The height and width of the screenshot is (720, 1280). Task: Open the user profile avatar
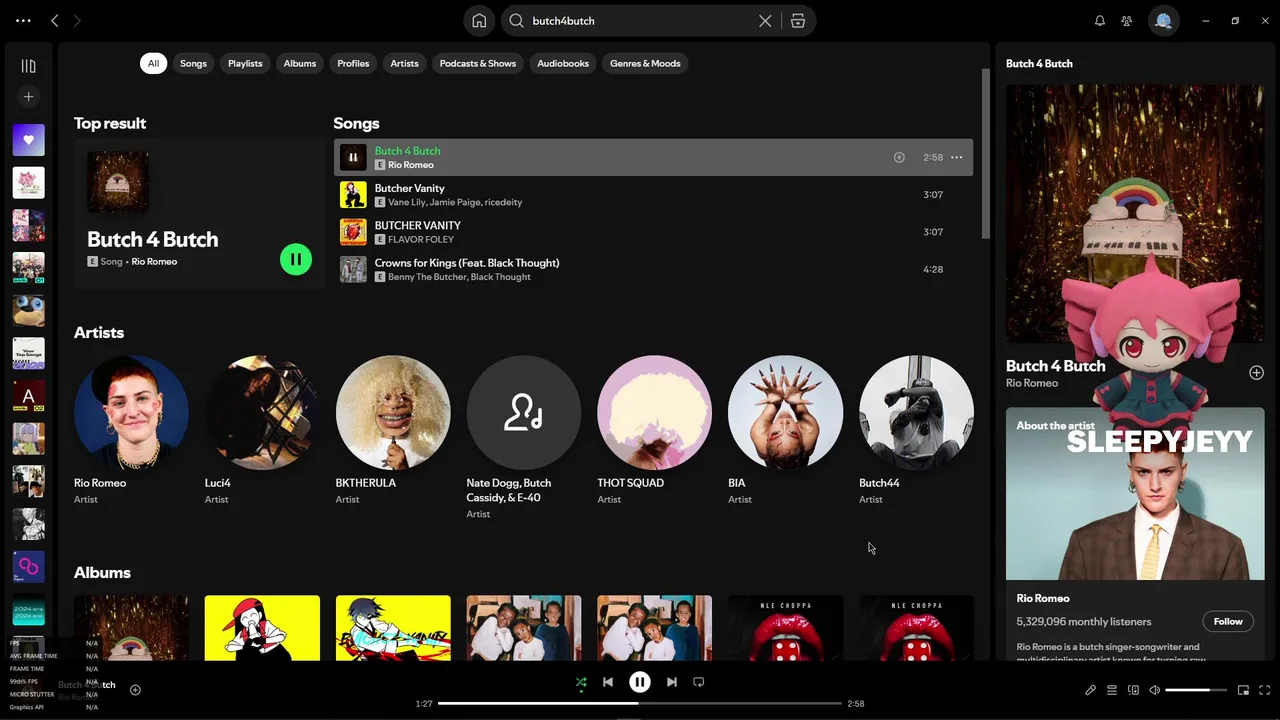(x=1163, y=21)
